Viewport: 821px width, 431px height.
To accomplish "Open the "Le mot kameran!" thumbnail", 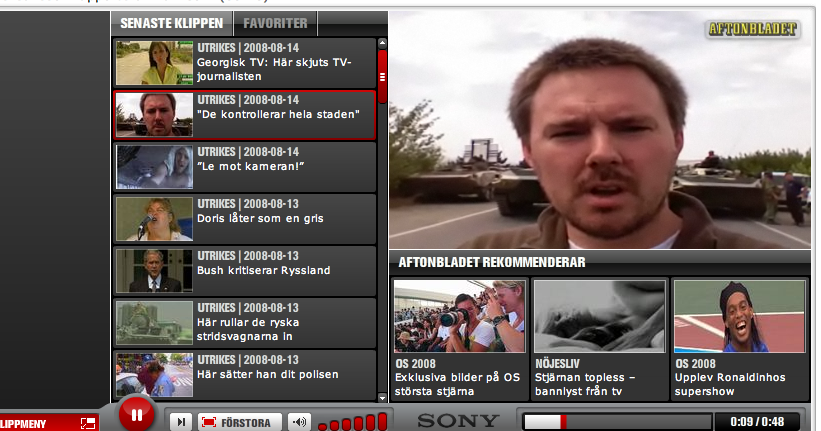I will pos(154,167).
